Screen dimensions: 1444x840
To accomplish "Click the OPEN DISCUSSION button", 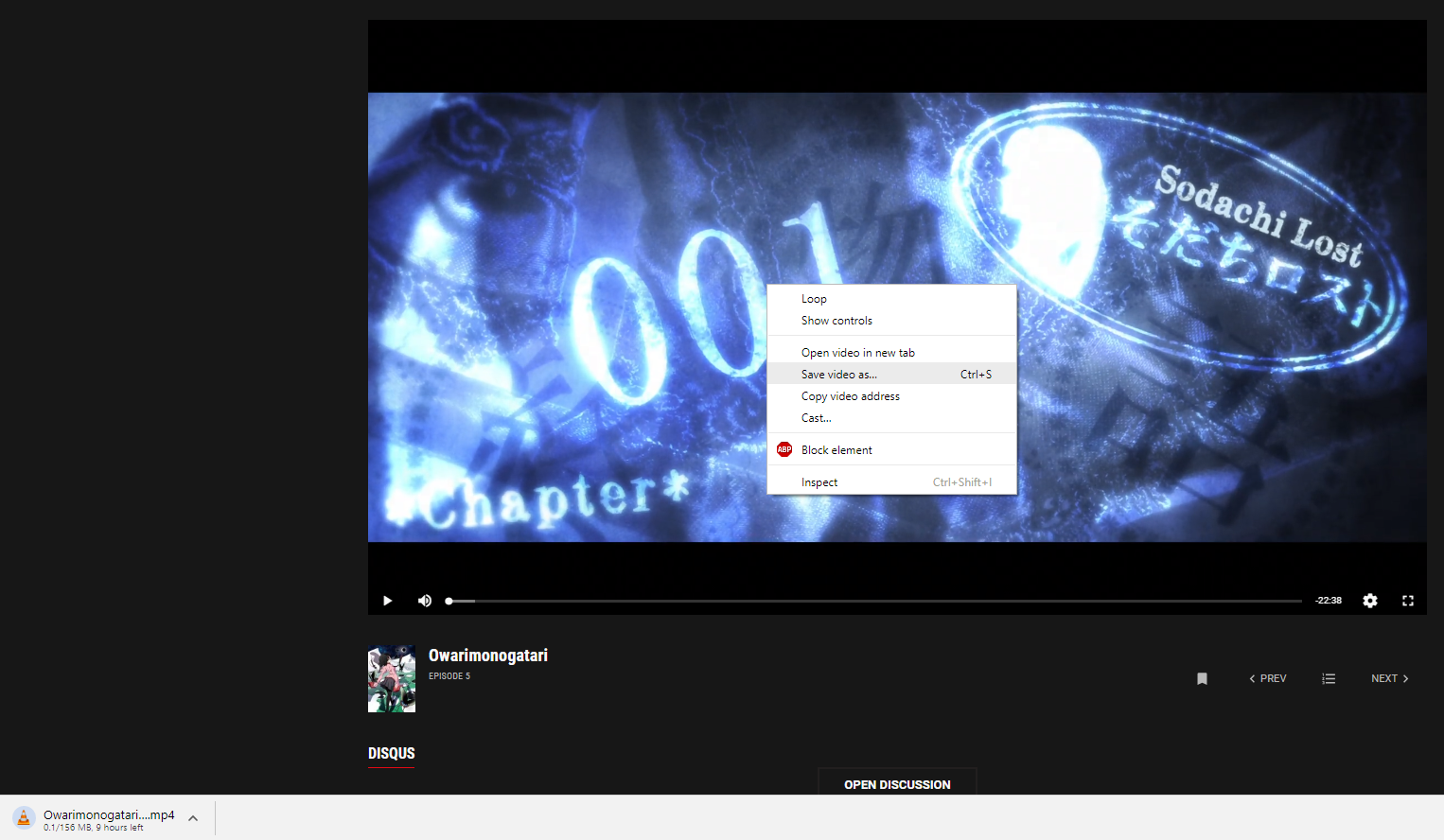I will 897,782.
